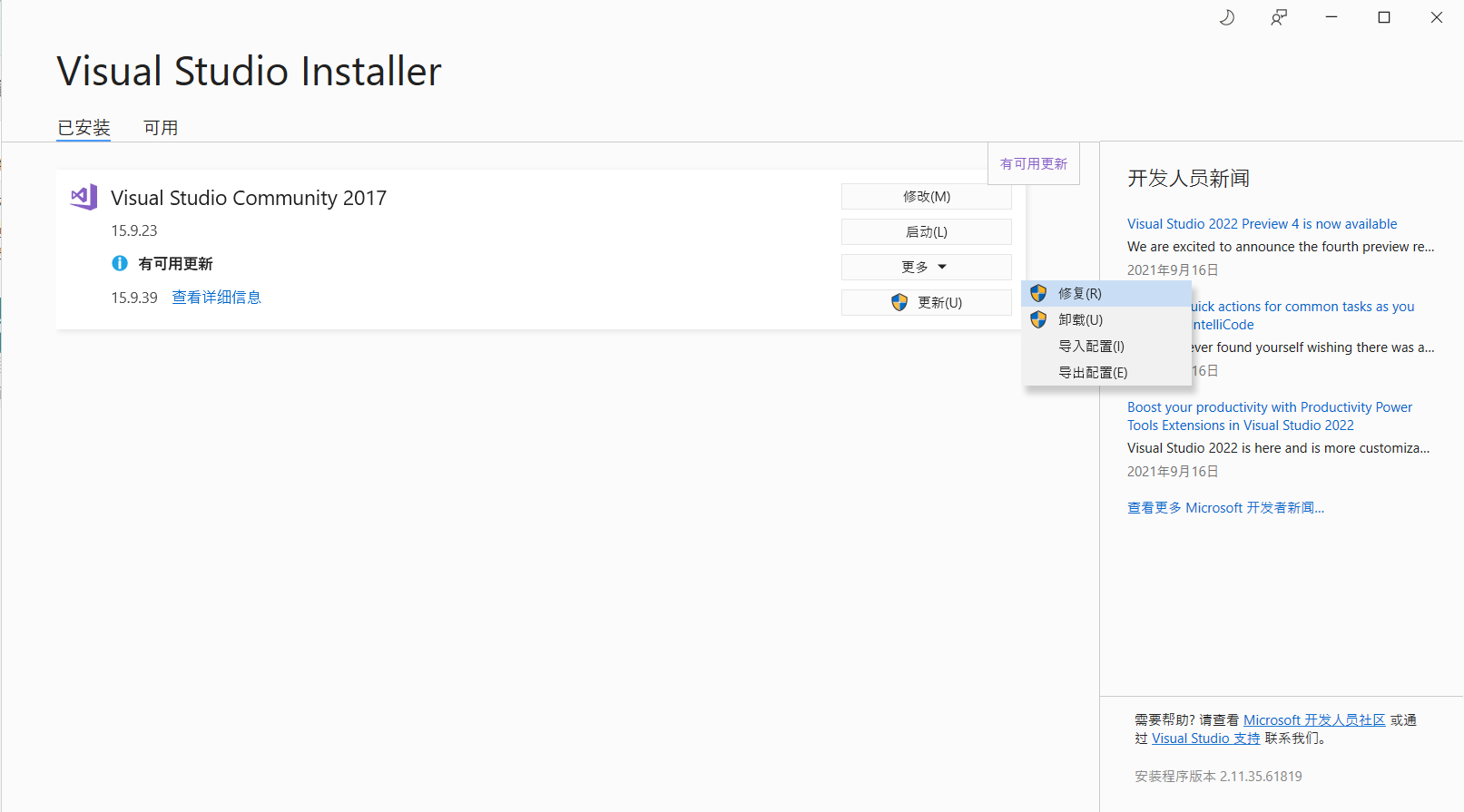Choose 导出配置(E) from the menu

(x=1106, y=372)
